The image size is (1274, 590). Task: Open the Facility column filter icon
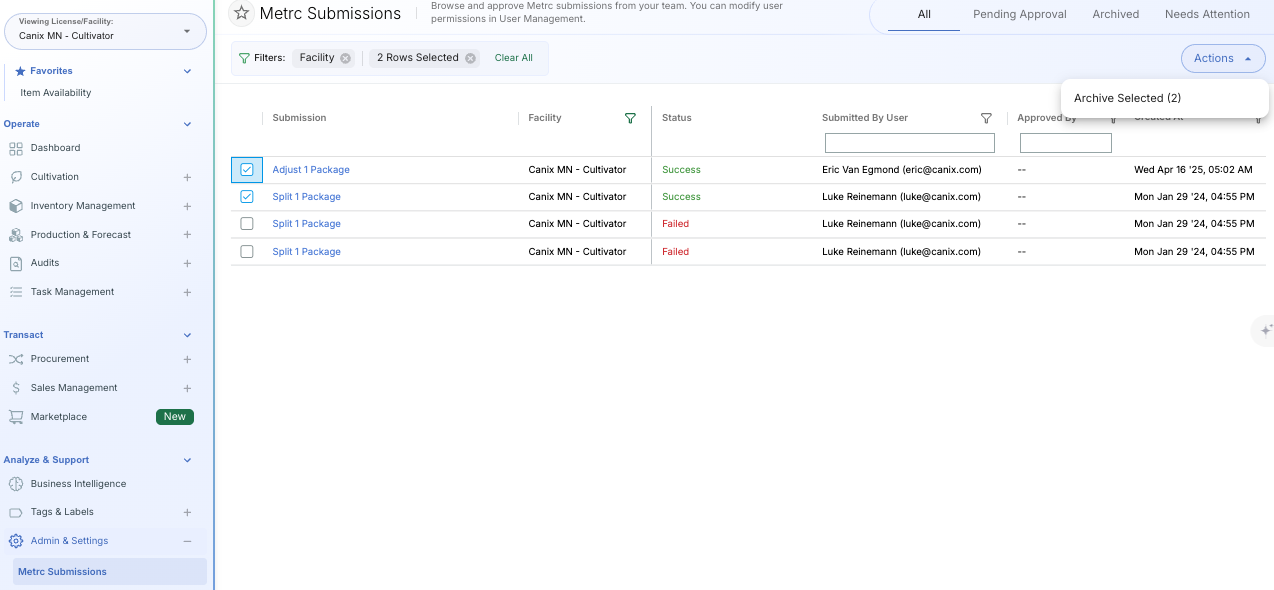coord(630,118)
